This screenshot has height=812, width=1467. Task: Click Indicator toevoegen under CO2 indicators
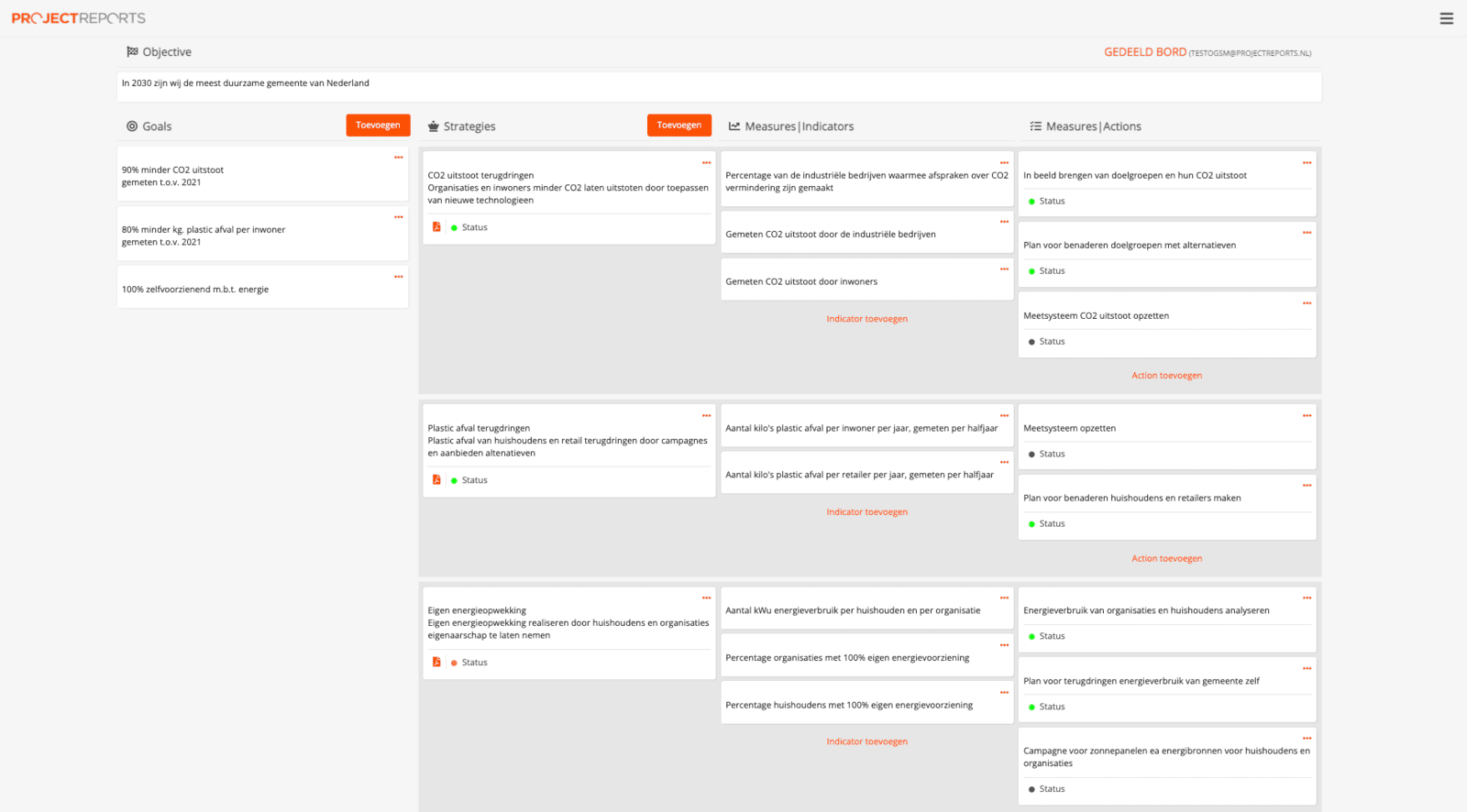(866, 319)
